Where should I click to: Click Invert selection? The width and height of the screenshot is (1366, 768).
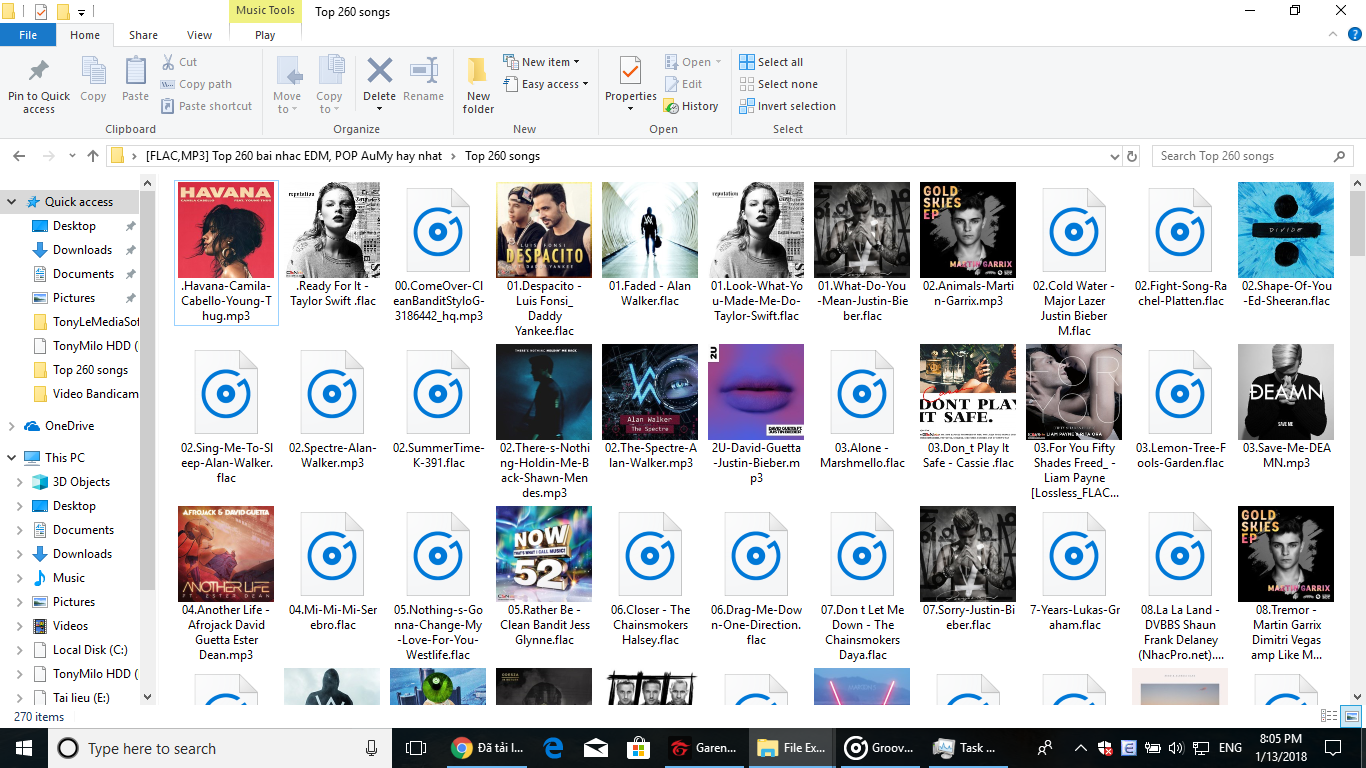[787, 106]
